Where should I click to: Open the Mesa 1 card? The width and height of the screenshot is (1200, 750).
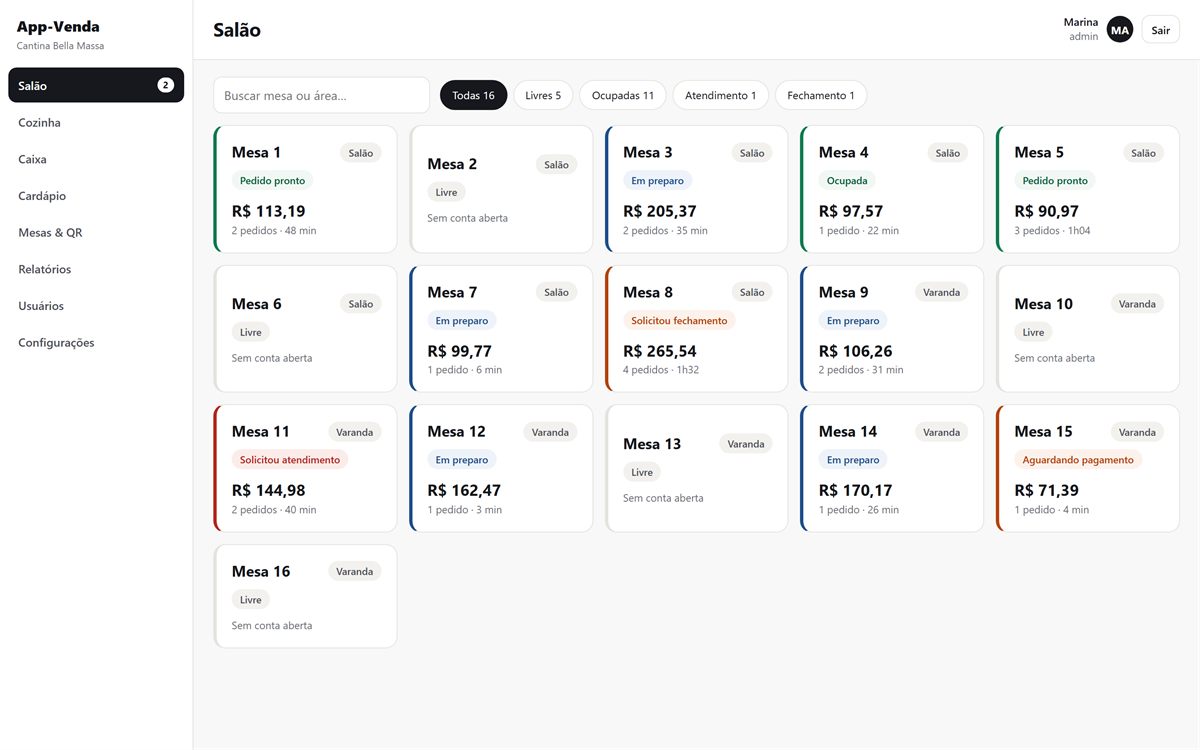coord(305,189)
